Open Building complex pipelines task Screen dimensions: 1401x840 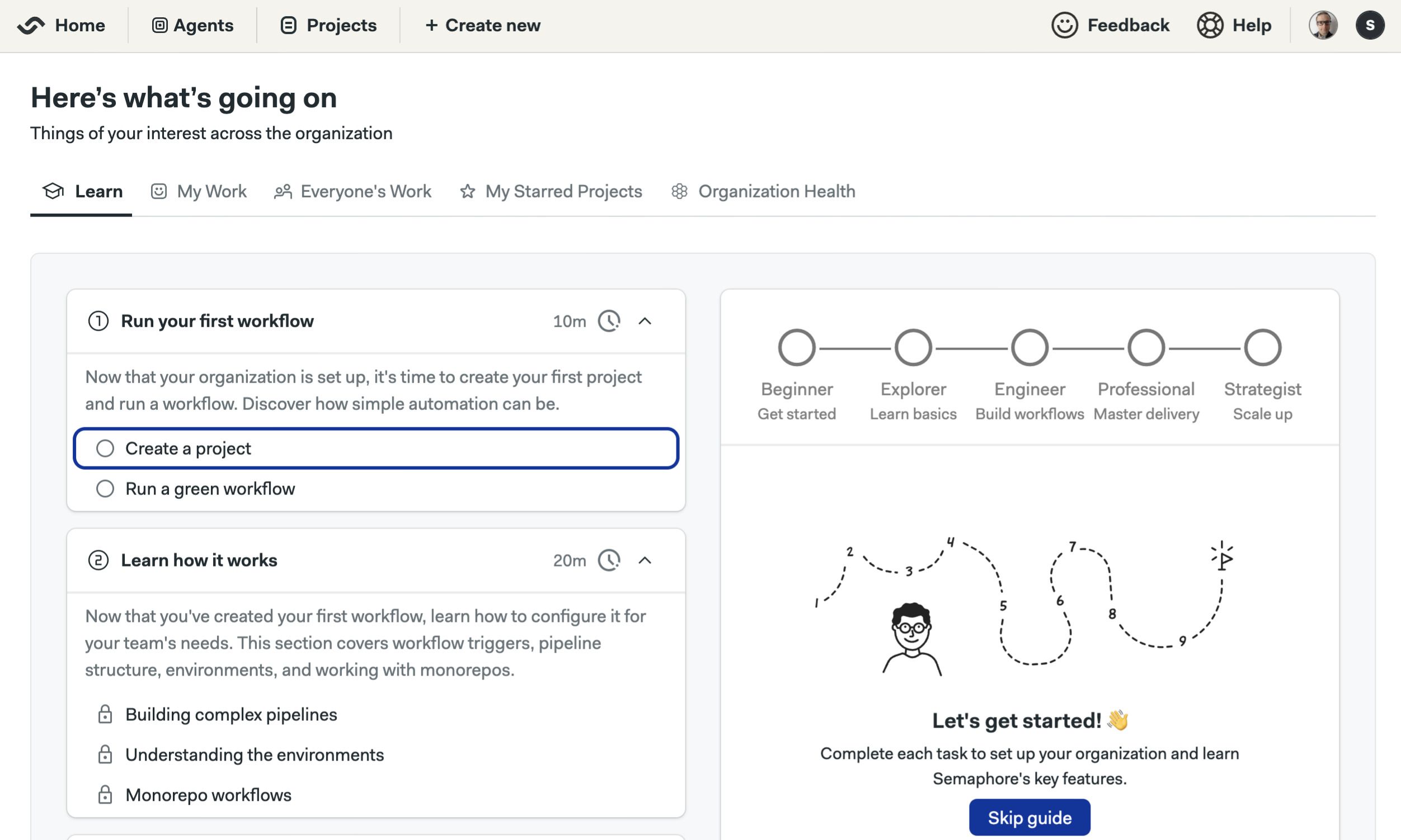(x=231, y=714)
